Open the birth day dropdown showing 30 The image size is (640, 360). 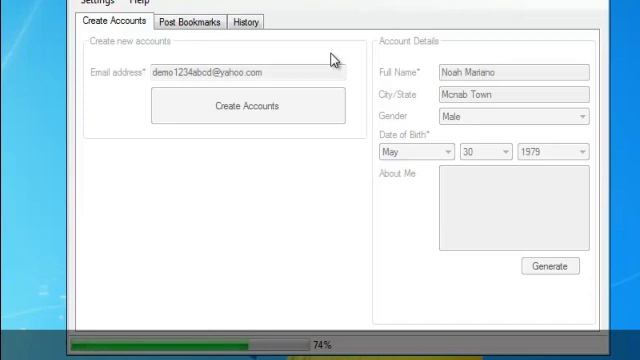pos(486,152)
